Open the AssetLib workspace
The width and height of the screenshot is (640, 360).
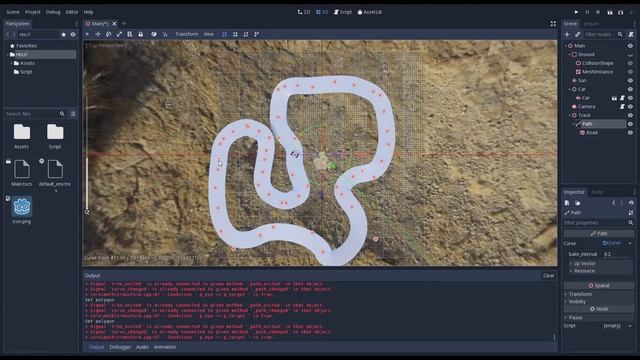(369, 12)
